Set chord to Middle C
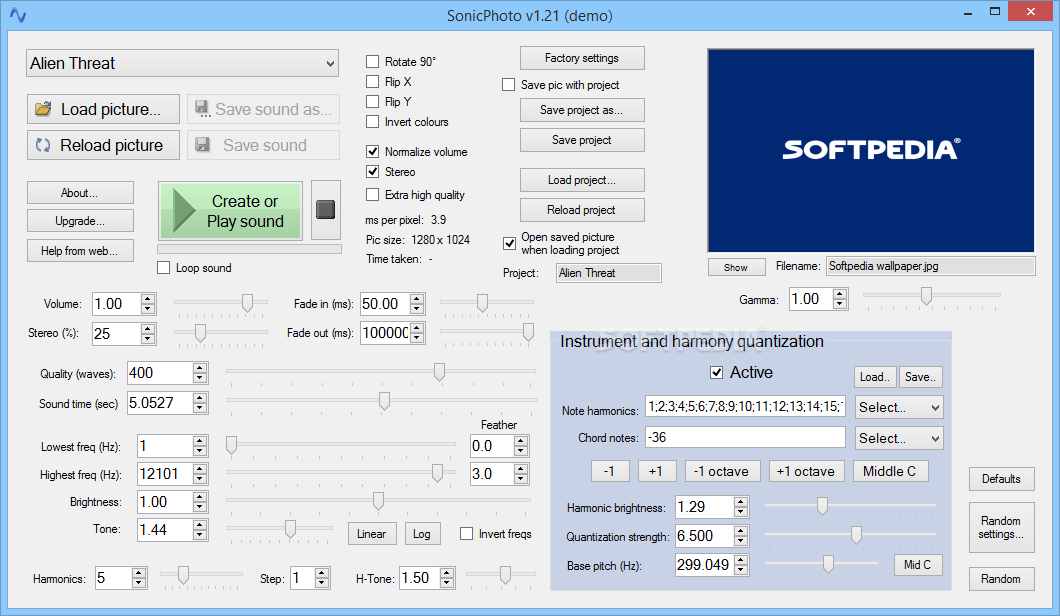The height and width of the screenshot is (616, 1060). (890, 471)
